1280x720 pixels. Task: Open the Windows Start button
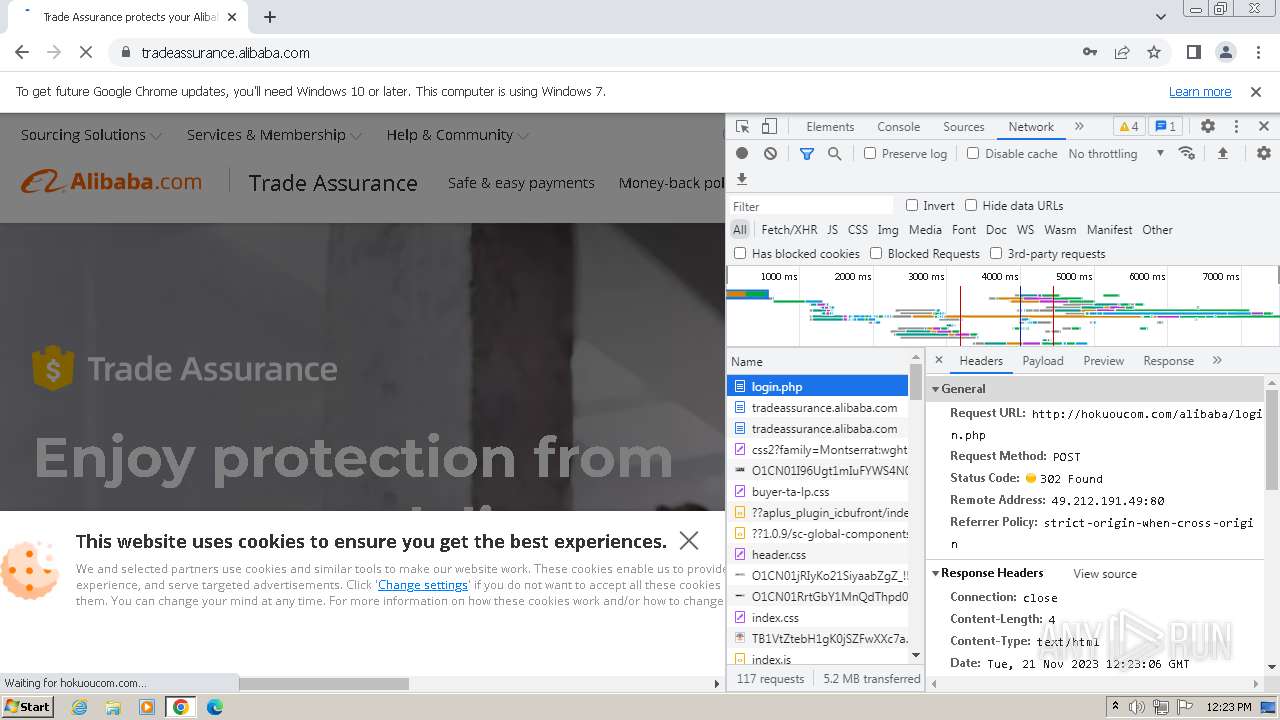tap(27, 706)
